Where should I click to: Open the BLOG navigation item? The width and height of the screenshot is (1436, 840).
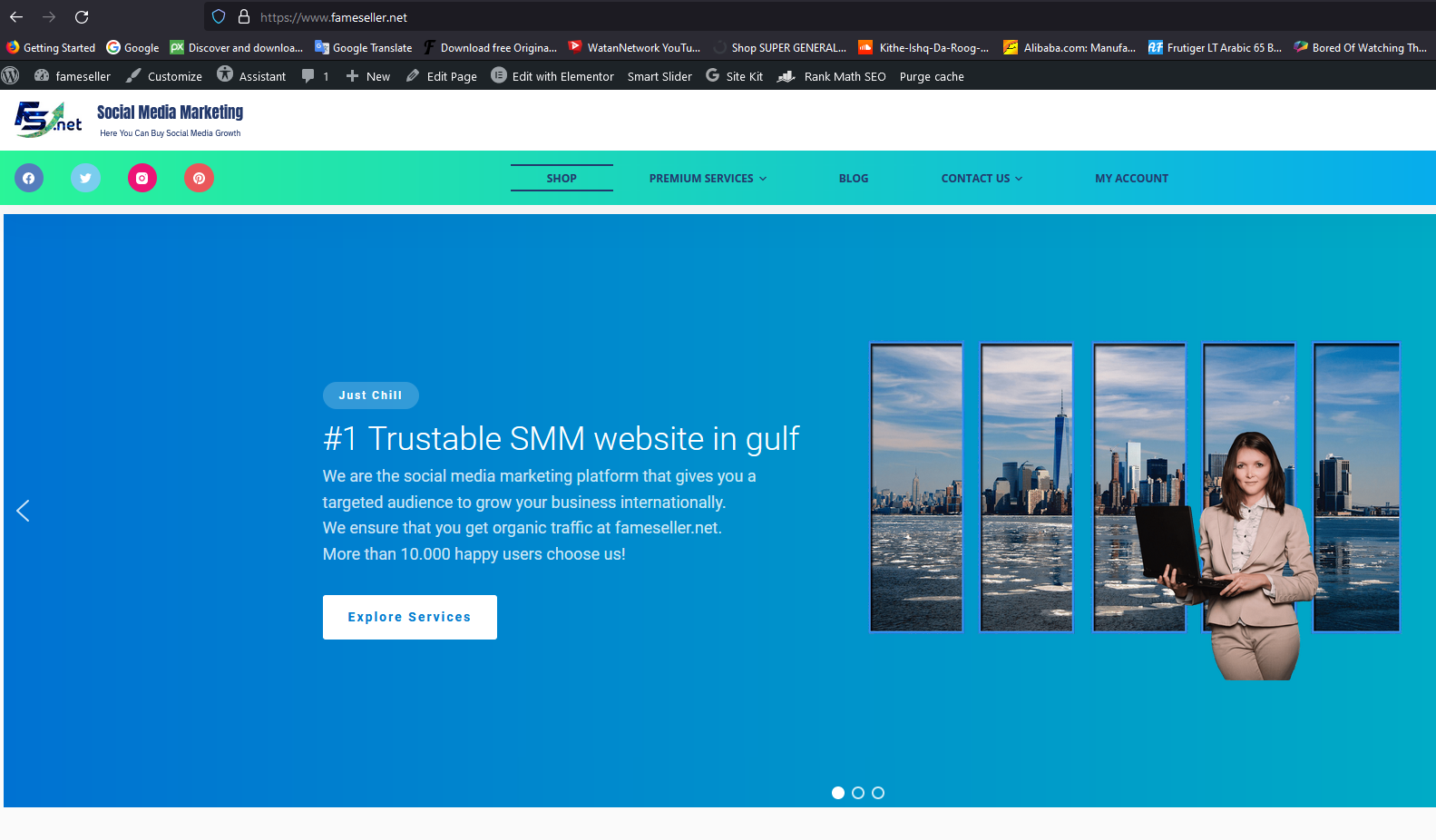coord(854,178)
